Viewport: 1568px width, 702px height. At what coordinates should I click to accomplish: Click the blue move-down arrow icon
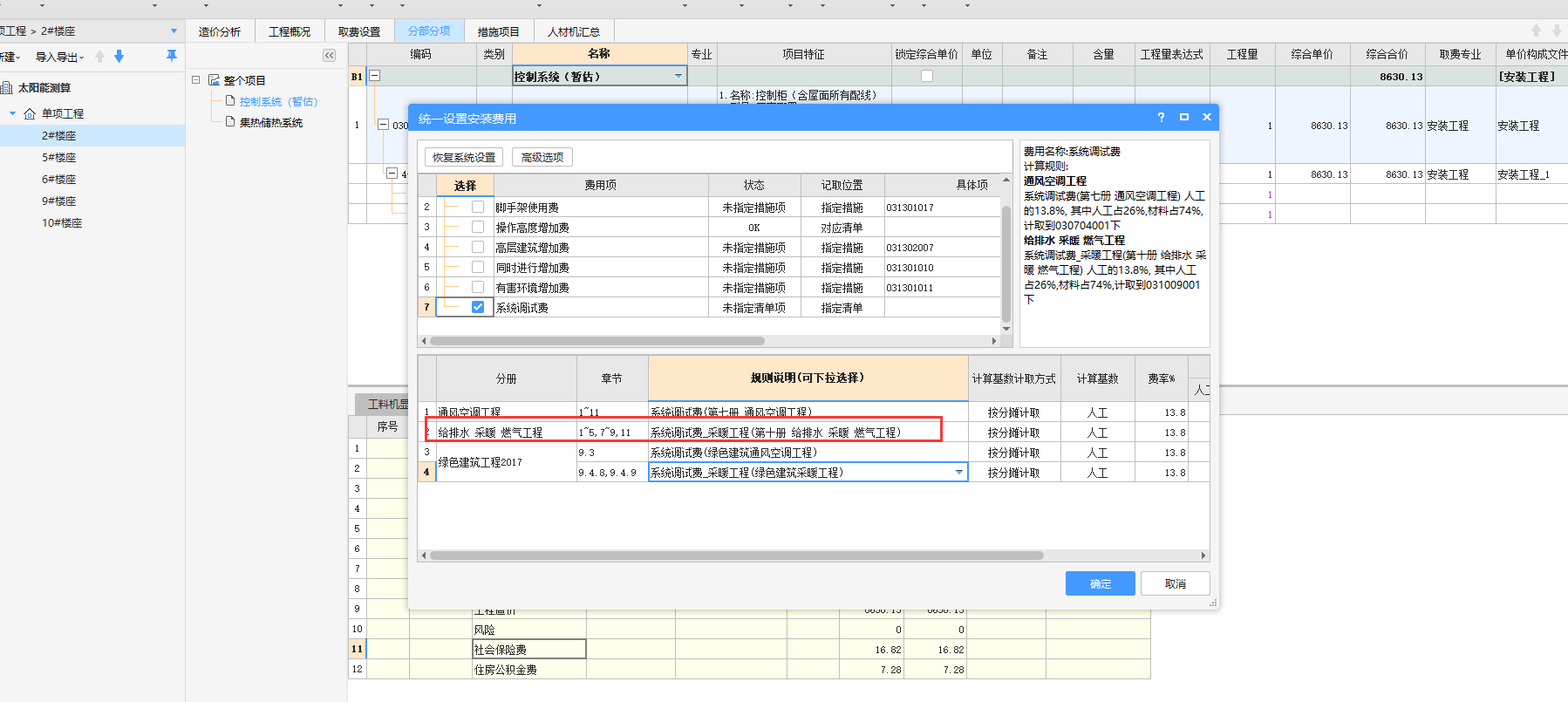click(119, 57)
